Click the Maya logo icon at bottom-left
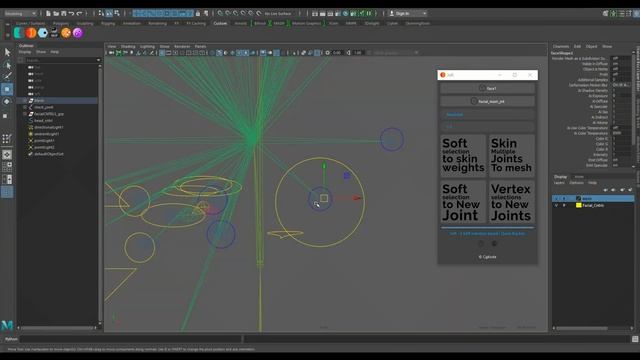640x360 pixels. (x=7, y=325)
